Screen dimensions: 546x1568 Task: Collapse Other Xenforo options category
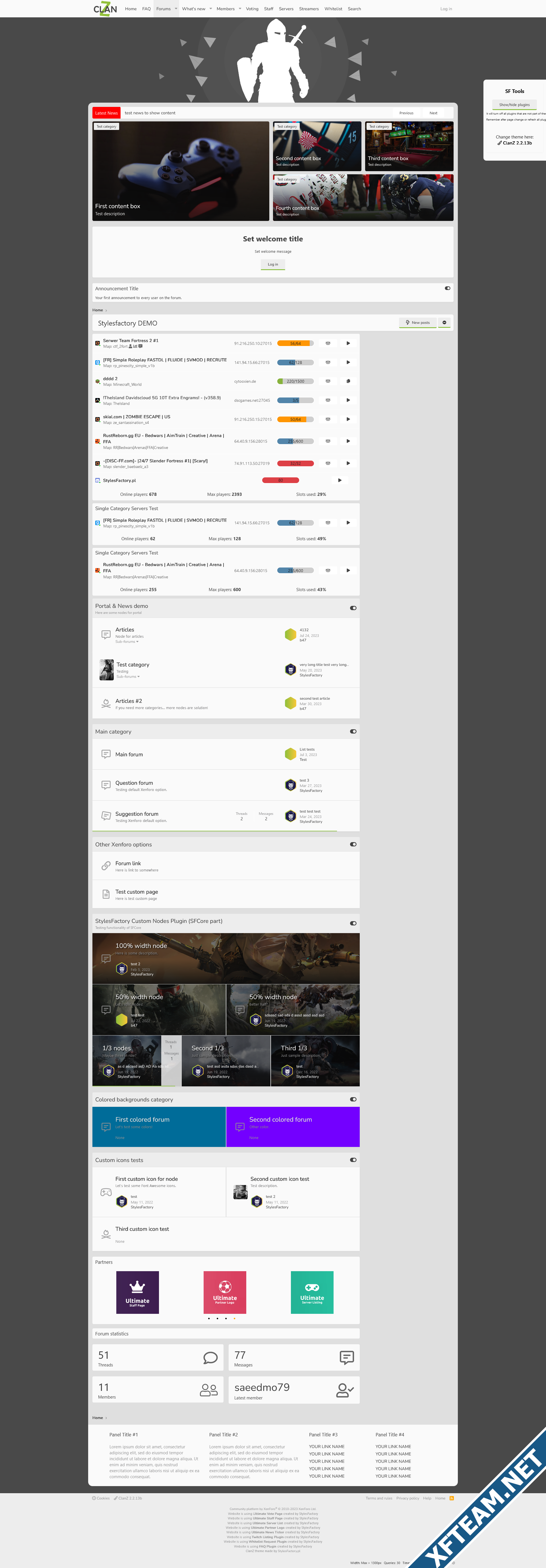pos(353,844)
